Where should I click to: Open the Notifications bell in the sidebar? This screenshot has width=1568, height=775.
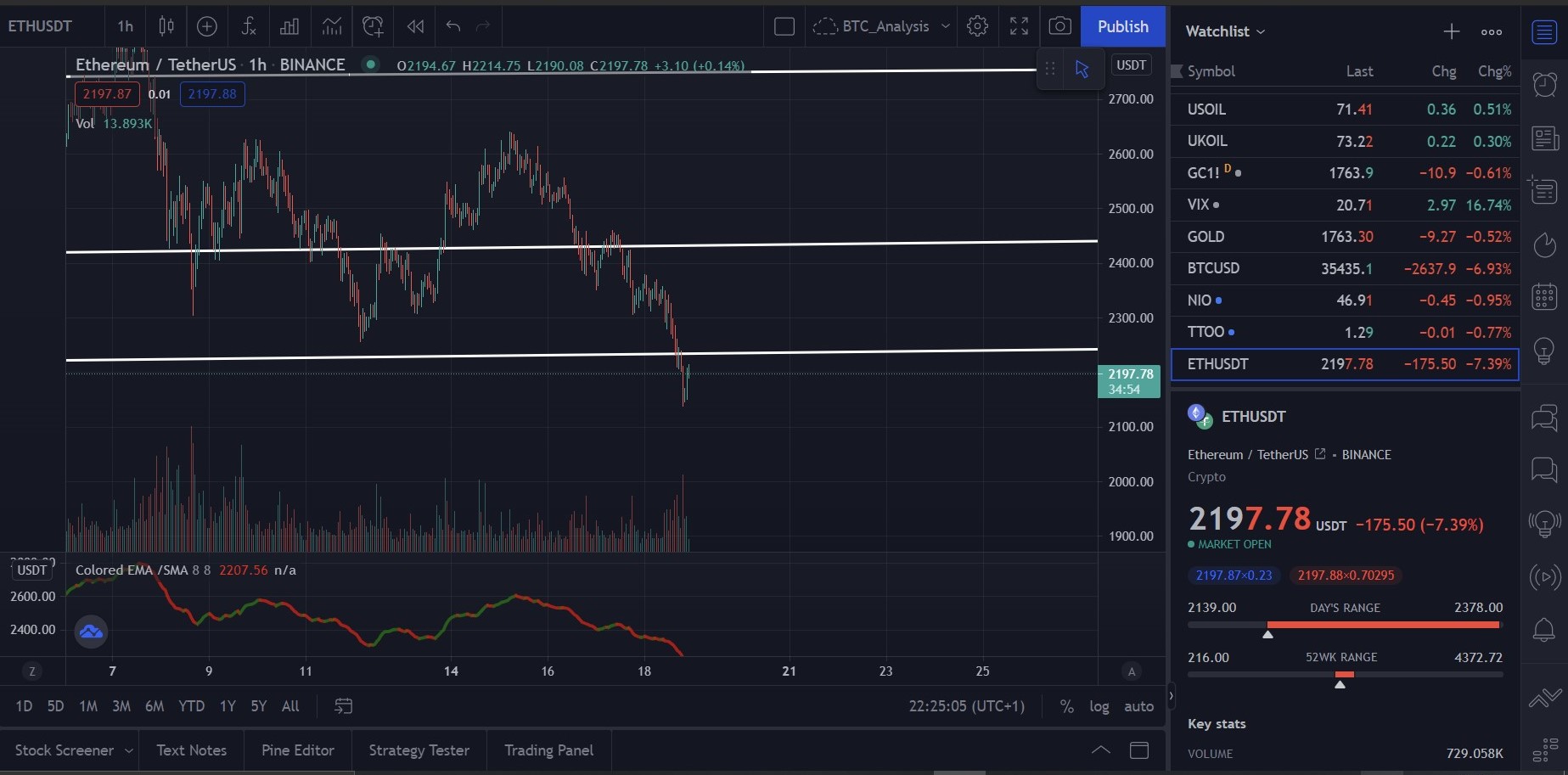1544,630
